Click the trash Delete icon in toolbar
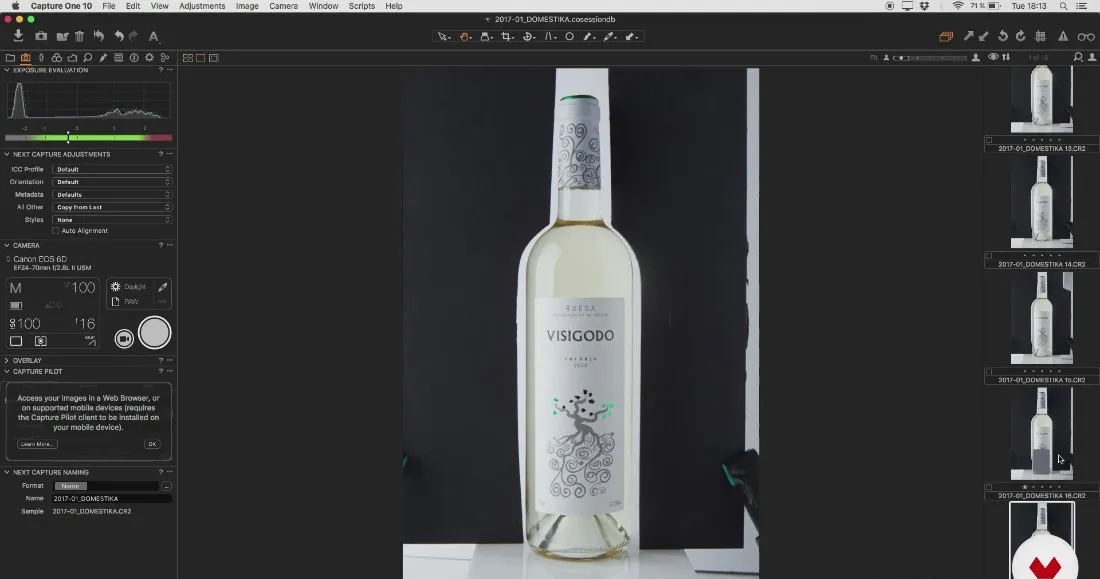The image size is (1100, 579). 79,36
